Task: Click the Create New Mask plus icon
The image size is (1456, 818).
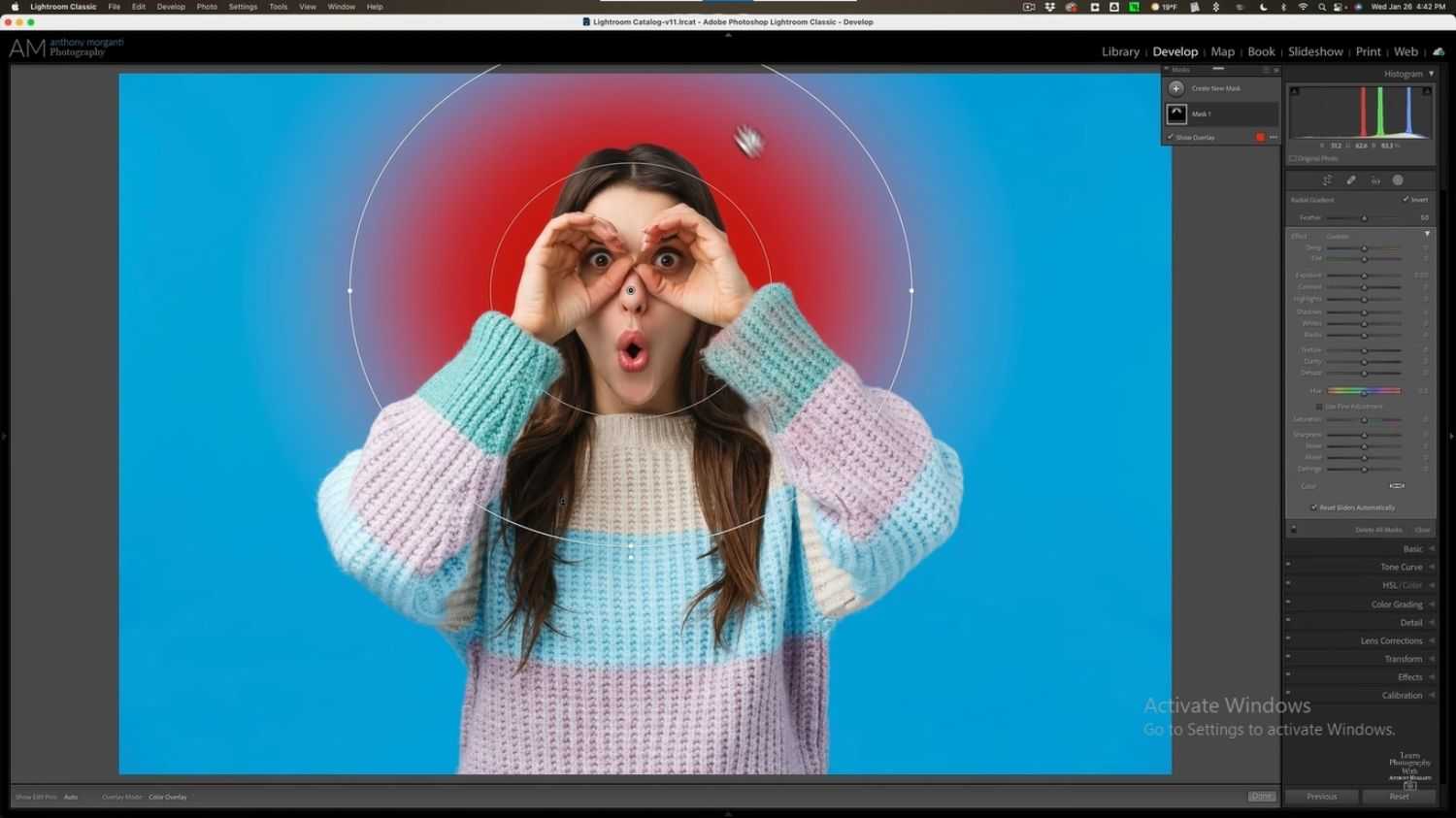Action: pos(1176,88)
